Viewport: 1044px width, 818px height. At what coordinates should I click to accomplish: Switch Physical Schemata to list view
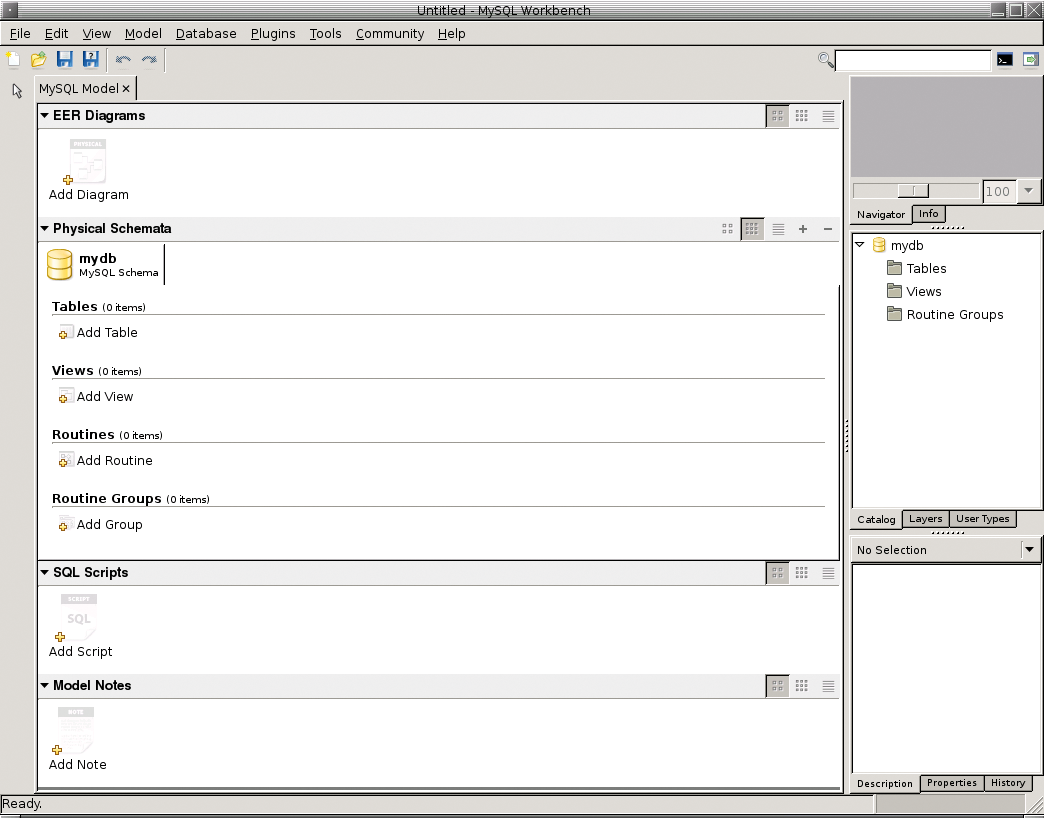(778, 229)
